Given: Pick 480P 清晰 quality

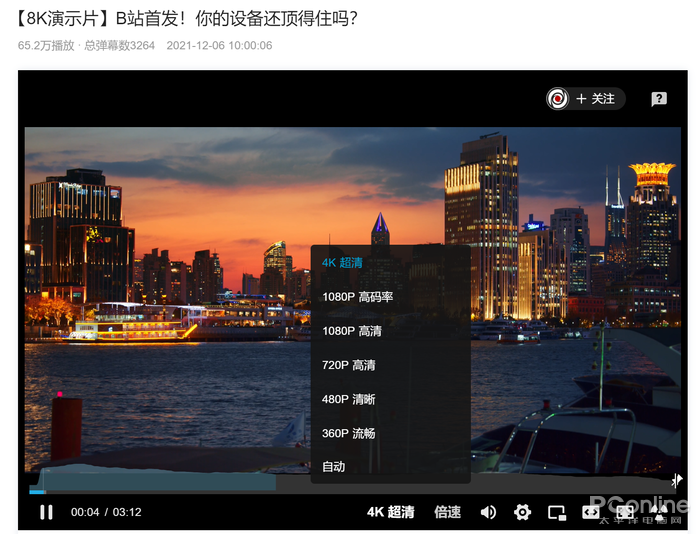Looking at the screenshot, I should click(348, 399).
